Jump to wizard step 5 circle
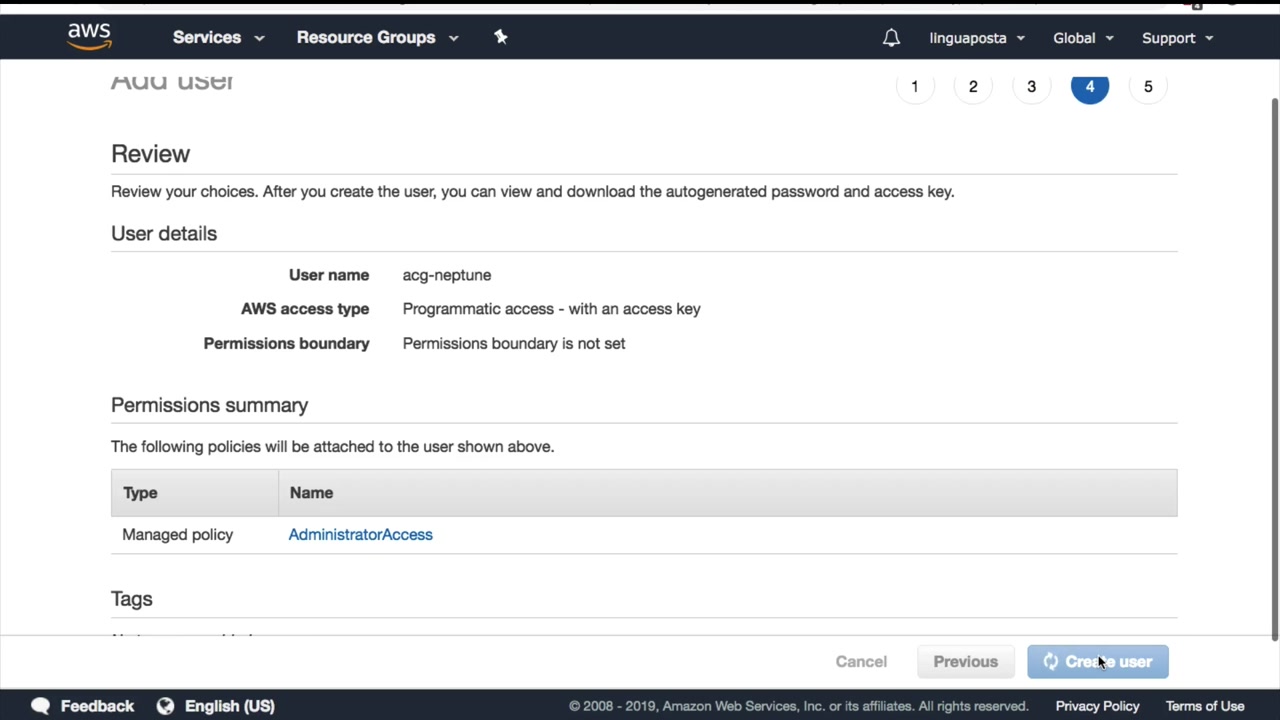 tap(1148, 87)
